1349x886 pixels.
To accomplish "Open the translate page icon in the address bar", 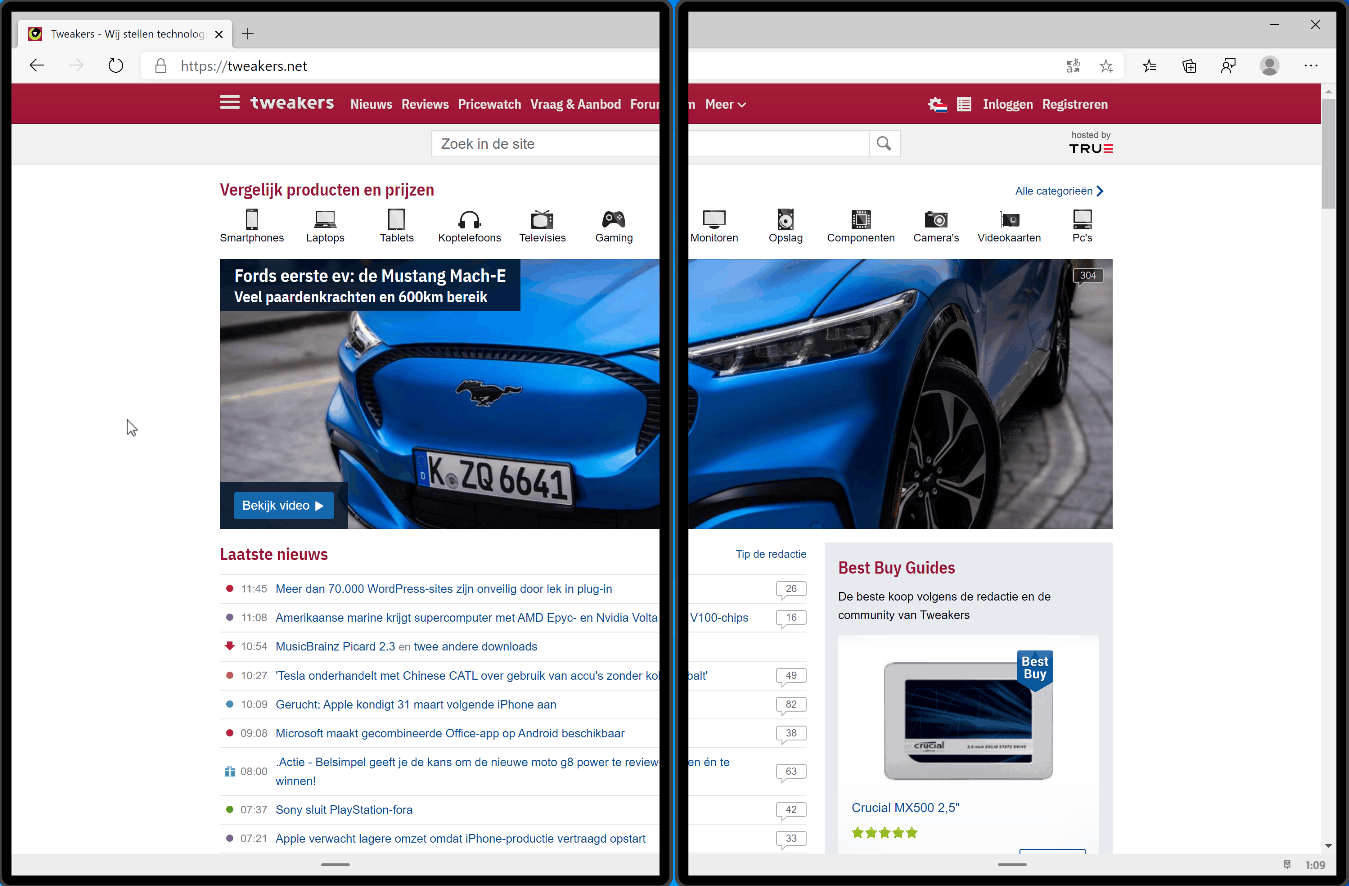I will (1073, 65).
